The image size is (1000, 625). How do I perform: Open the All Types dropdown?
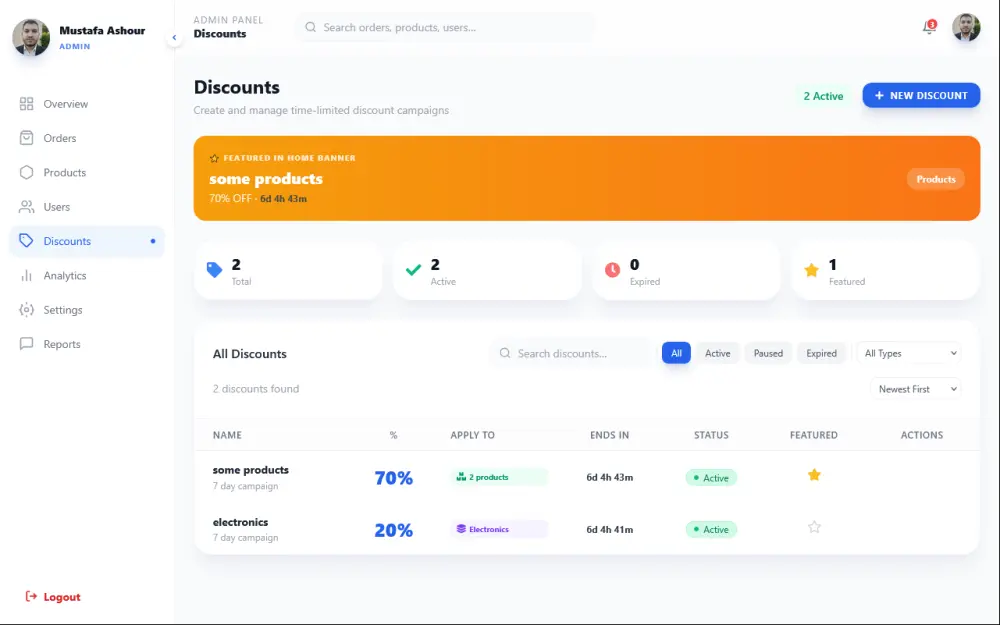[x=908, y=353]
